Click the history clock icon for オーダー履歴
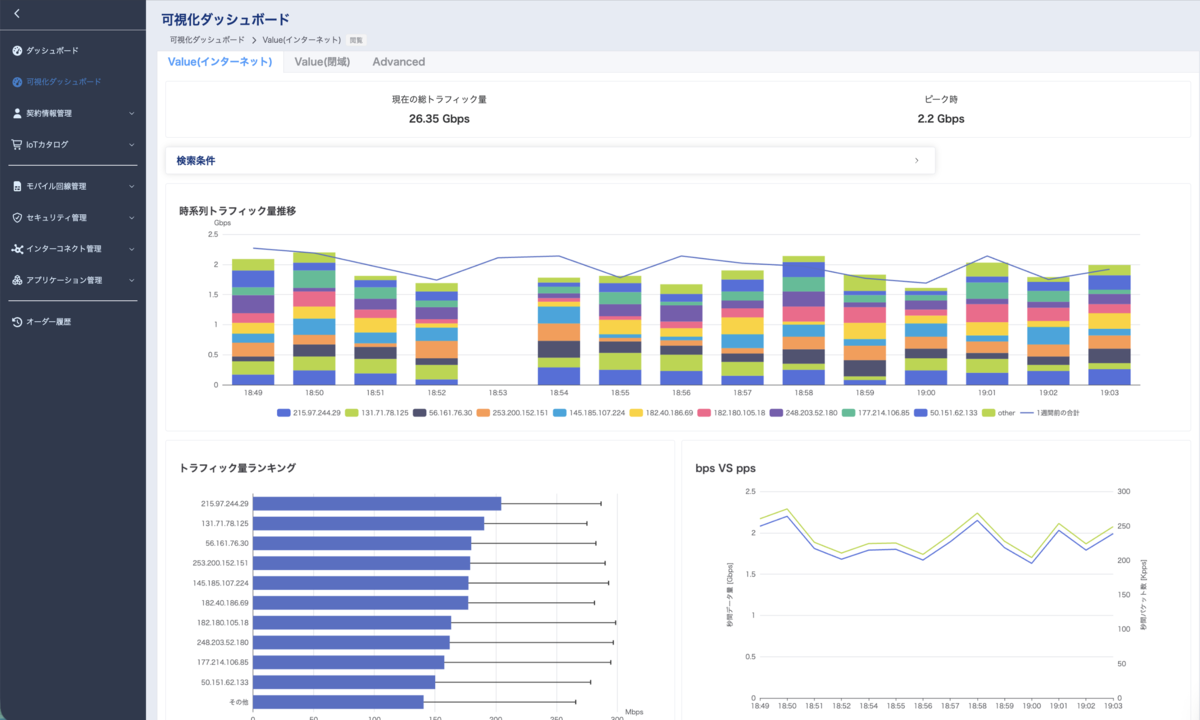The height and width of the screenshot is (720, 1200). click(17, 322)
